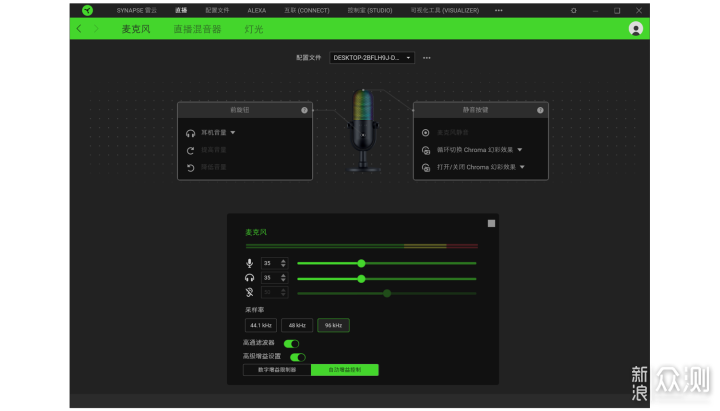
Task: Click the counter-clockwise 降低音量 rotate icon
Action: coord(191,168)
